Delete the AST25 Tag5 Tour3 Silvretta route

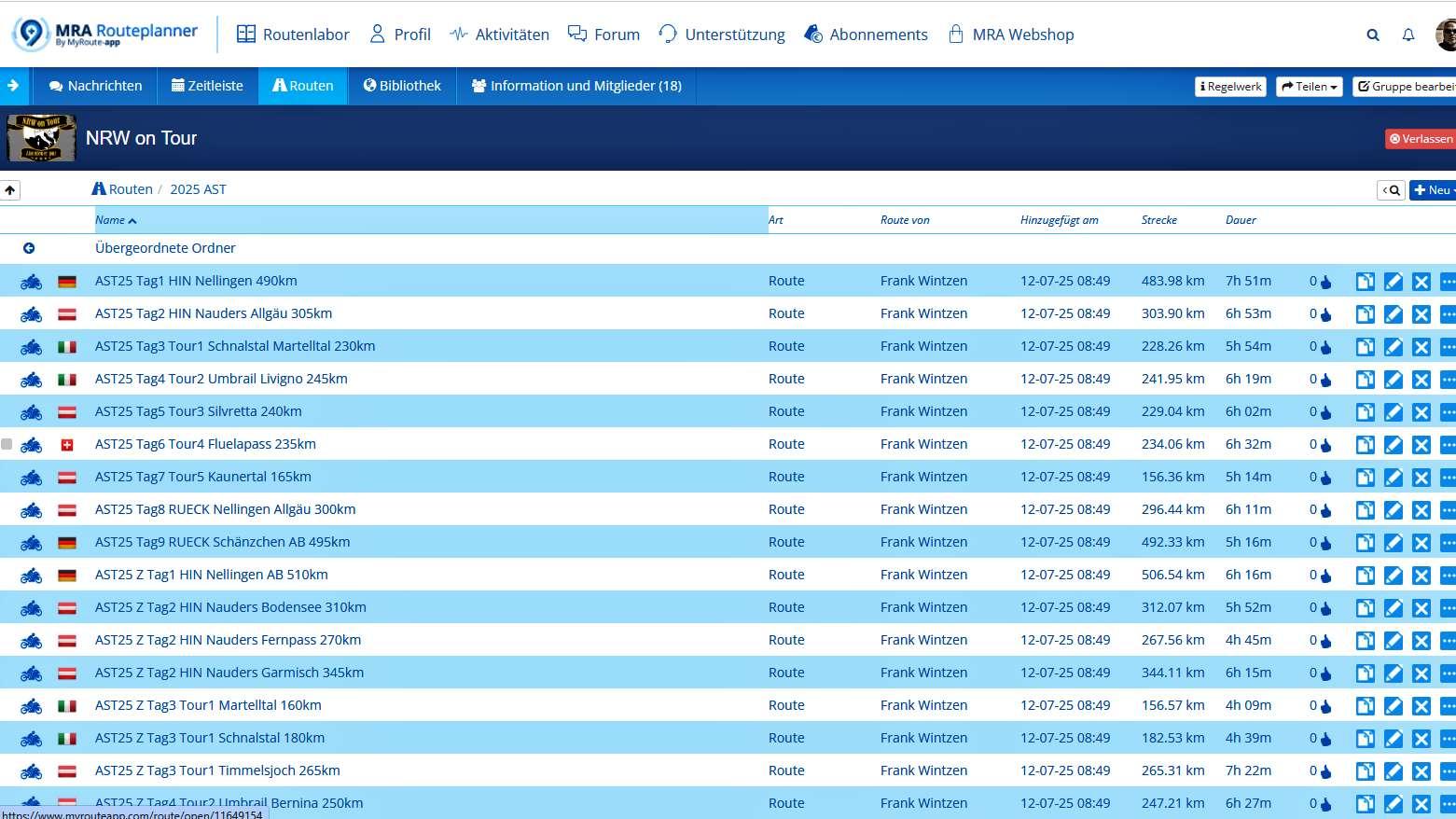[1421, 411]
